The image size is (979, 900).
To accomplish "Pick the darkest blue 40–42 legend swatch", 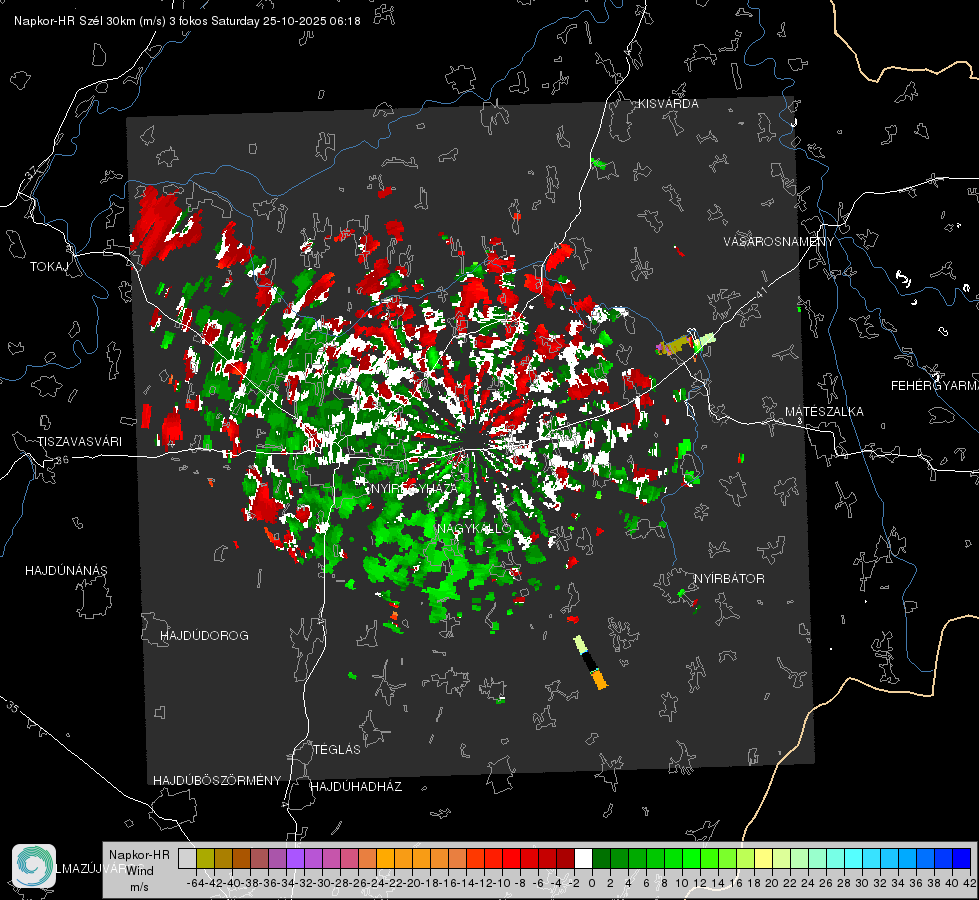I will pyautogui.click(x=962, y=858).
